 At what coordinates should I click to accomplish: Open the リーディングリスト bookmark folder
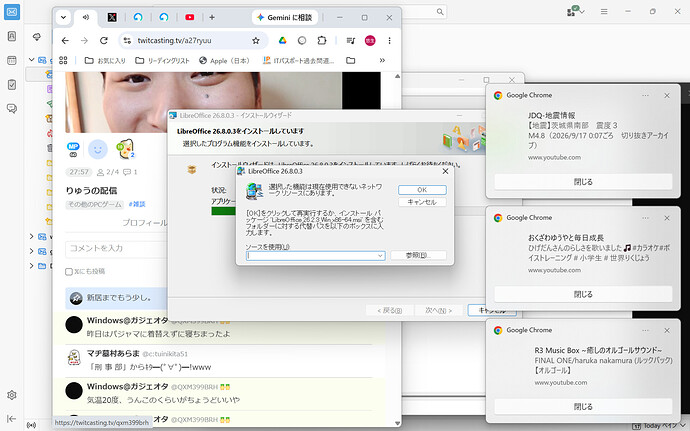[x=162, y=60]
